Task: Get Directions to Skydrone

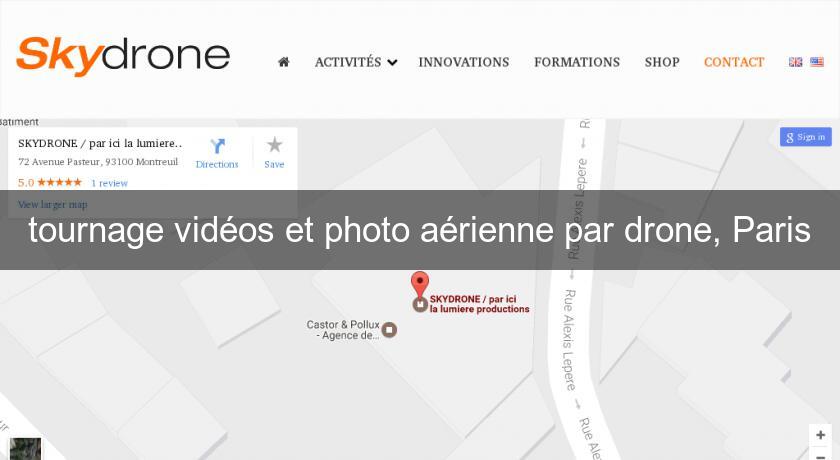Action: click(217, 154)
